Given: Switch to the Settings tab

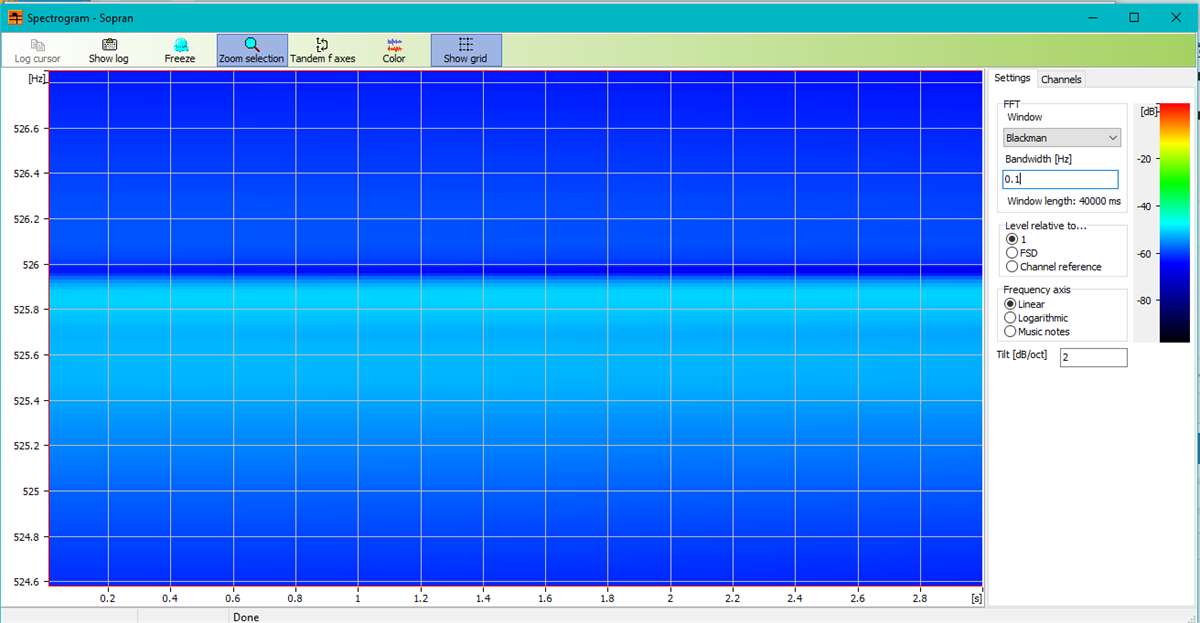Looking at the screenshot, I should point(1012,78).
